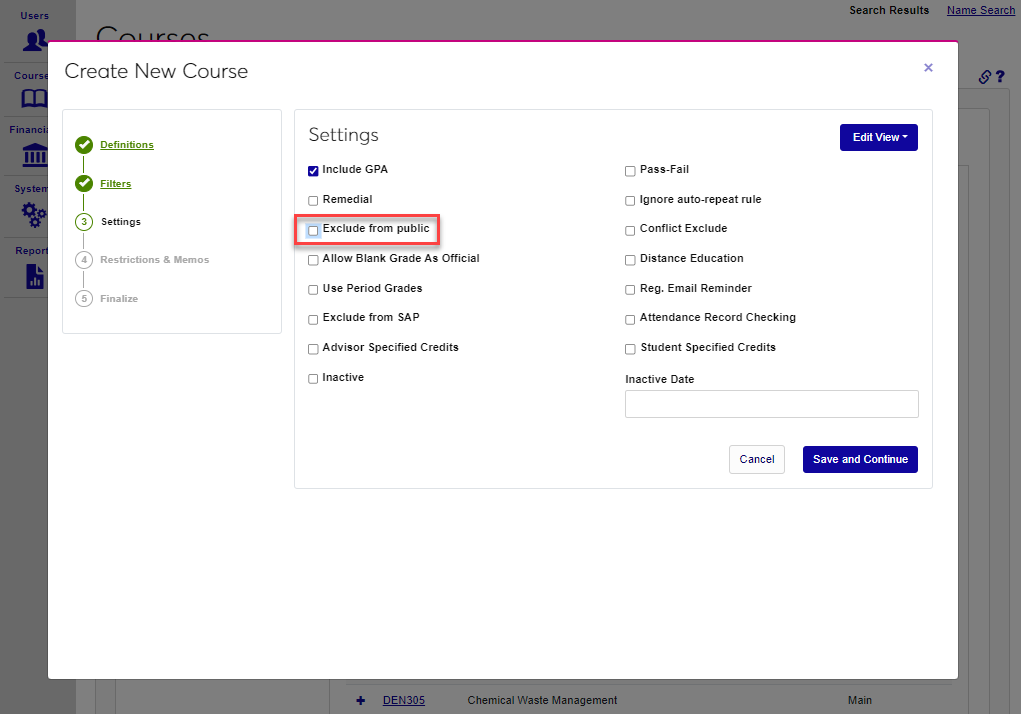The image size is (1021, 714).
Task: Open the Reports document icon
Action: click(35, 276)
